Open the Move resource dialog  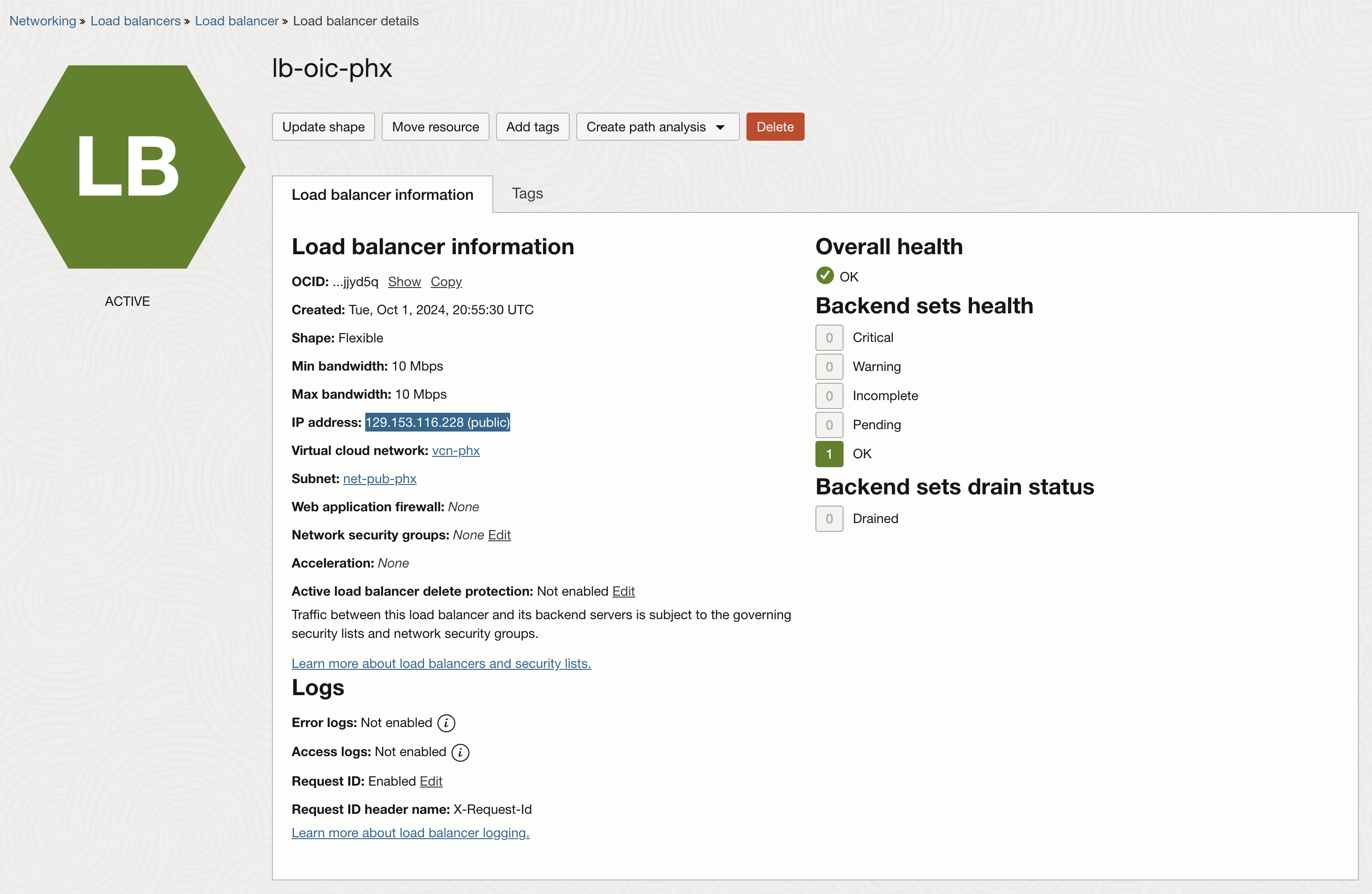tap(435, 127)
